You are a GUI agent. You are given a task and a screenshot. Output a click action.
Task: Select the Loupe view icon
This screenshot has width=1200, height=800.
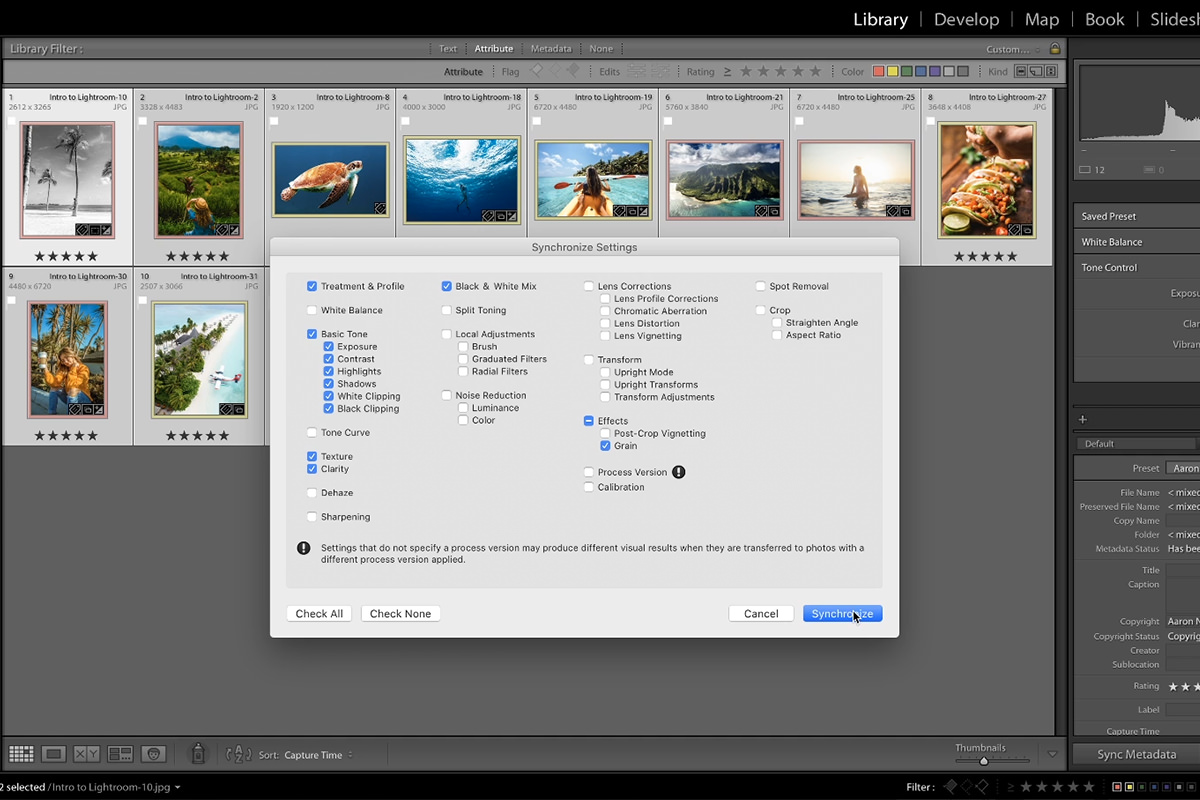click(53, 754)
